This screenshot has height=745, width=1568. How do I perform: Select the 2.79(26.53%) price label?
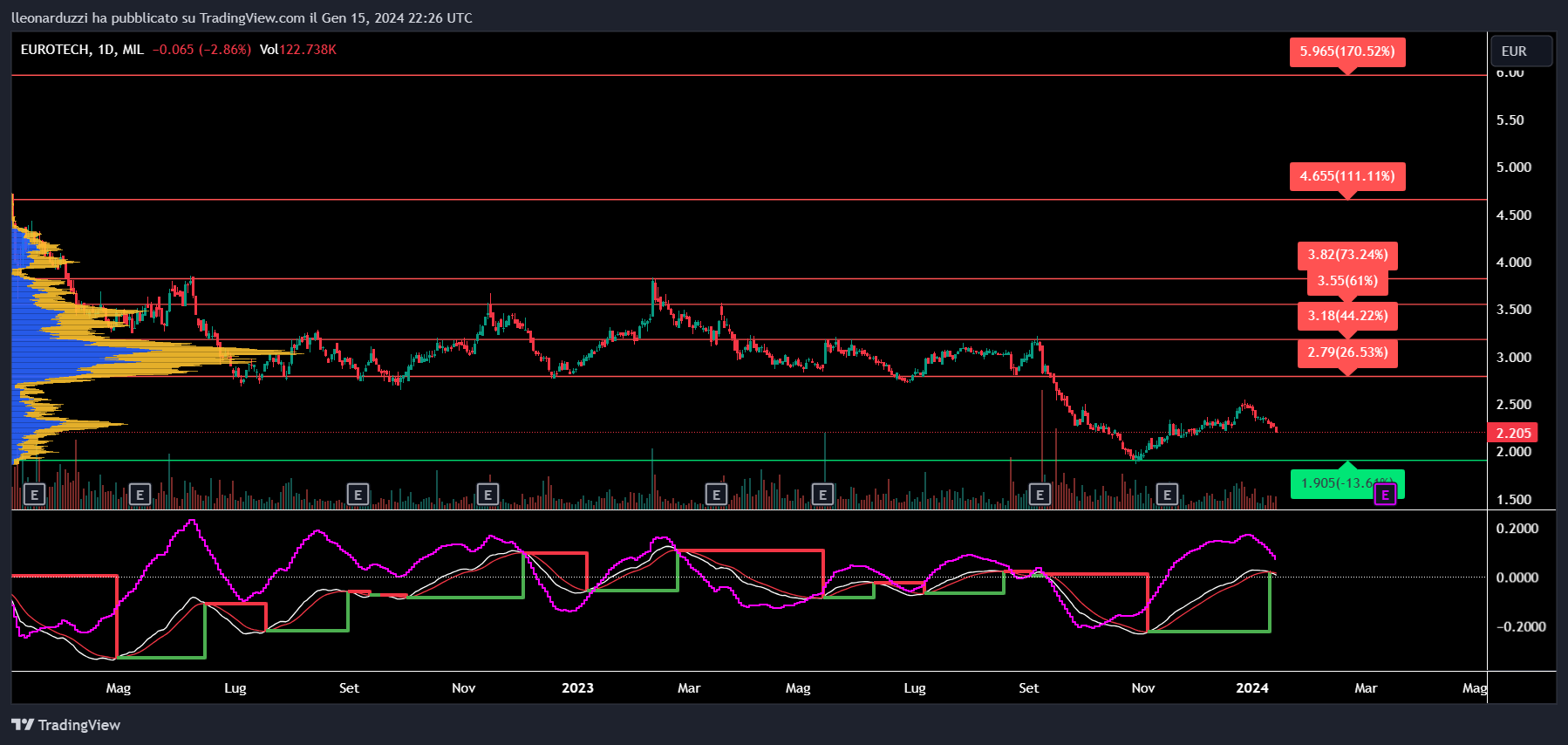pos(1347,352)
